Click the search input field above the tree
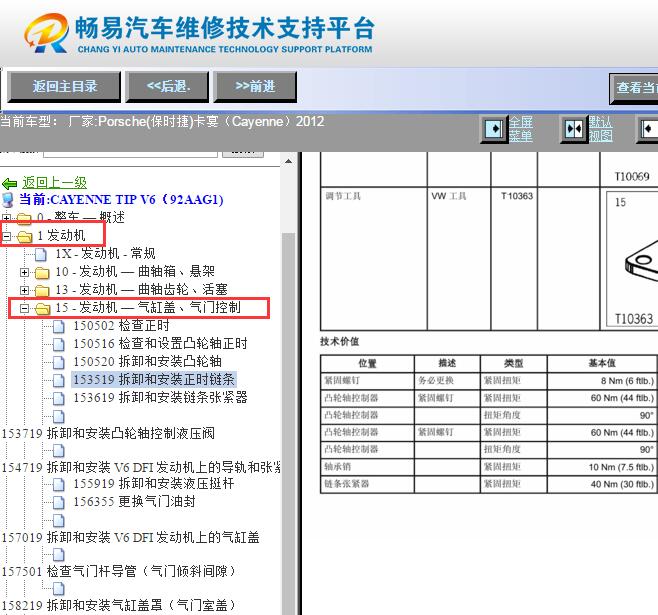Image resolution: width=658 pixels, height=615 pixels. [131, 154]
